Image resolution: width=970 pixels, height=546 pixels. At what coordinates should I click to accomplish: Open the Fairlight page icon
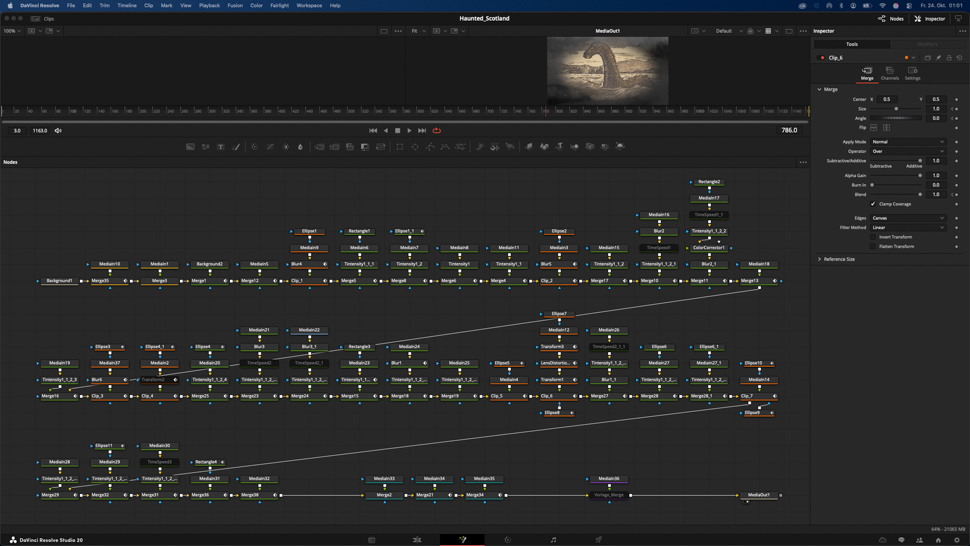553,540
